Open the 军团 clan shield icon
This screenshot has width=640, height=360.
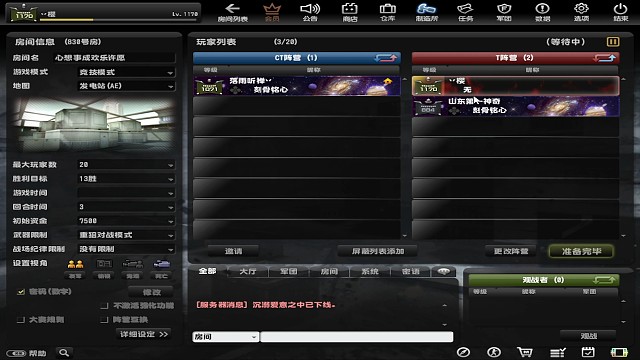[504, 12]
